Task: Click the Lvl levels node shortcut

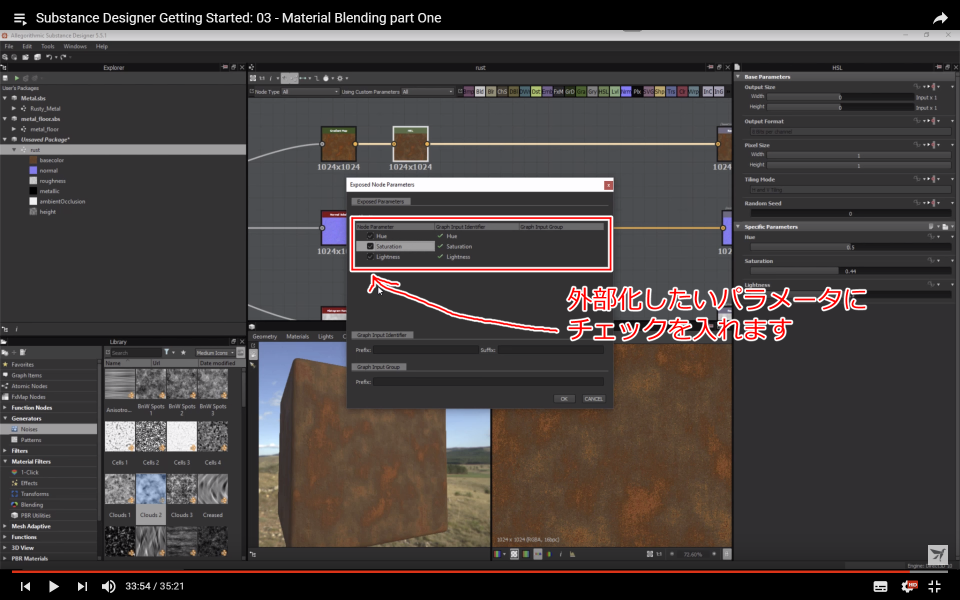Action: (x=615, y=92)
